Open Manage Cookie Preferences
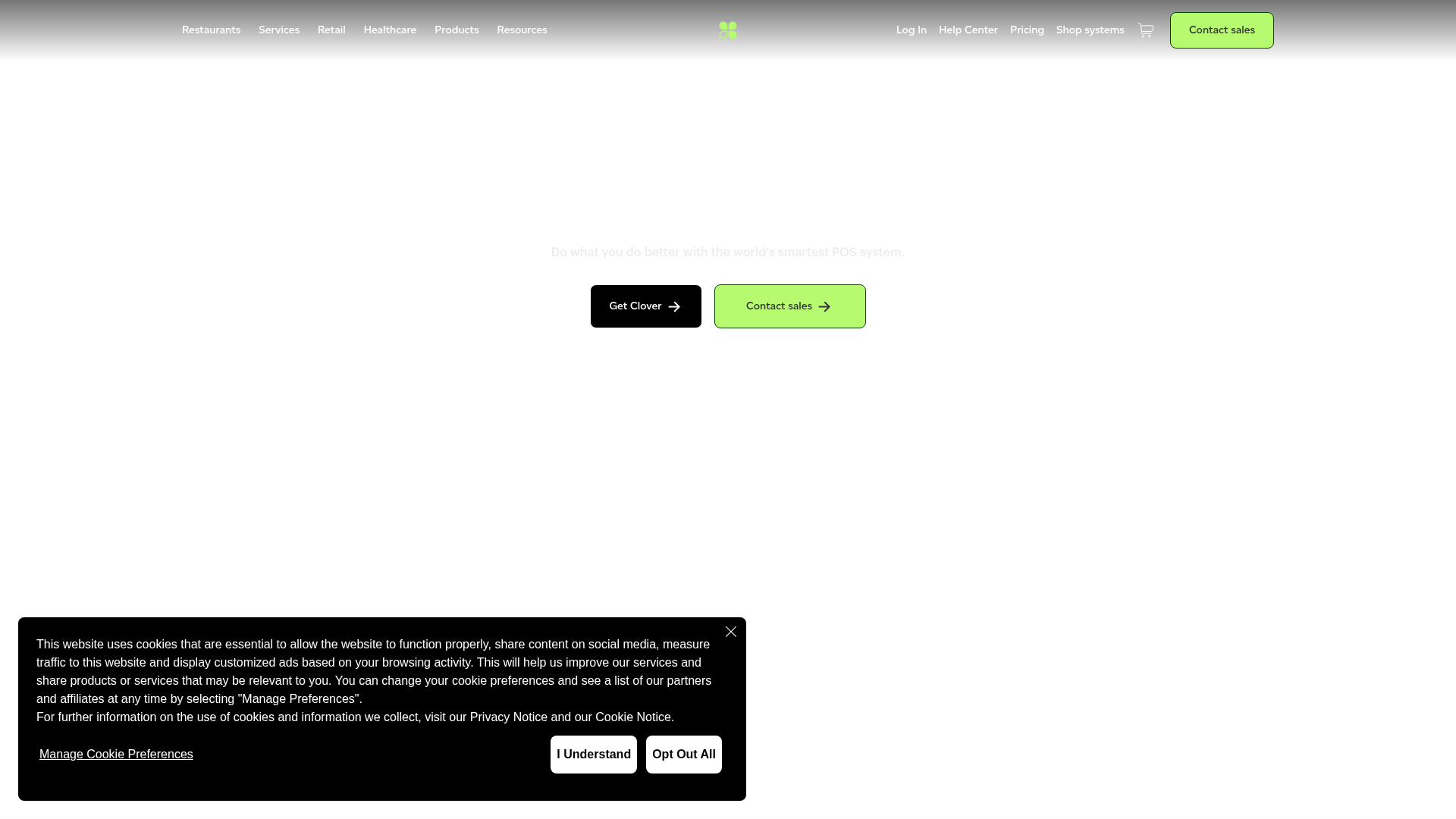1456x819 pixels. click(x=116, y=755)
